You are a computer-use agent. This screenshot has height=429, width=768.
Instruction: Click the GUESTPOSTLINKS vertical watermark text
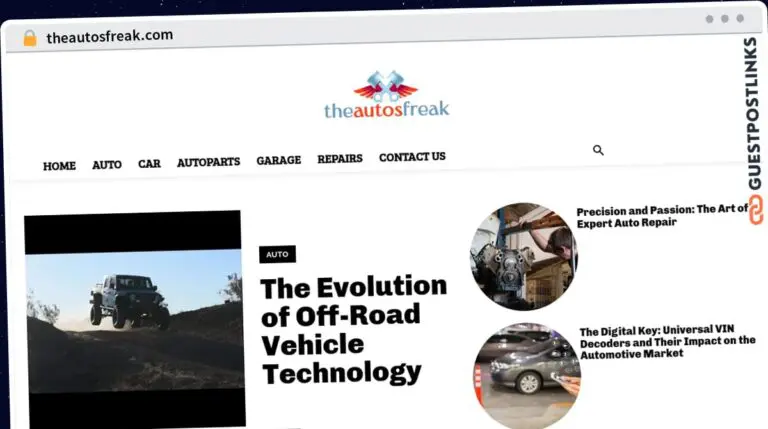pyautogui.click(x=754, y=113)
